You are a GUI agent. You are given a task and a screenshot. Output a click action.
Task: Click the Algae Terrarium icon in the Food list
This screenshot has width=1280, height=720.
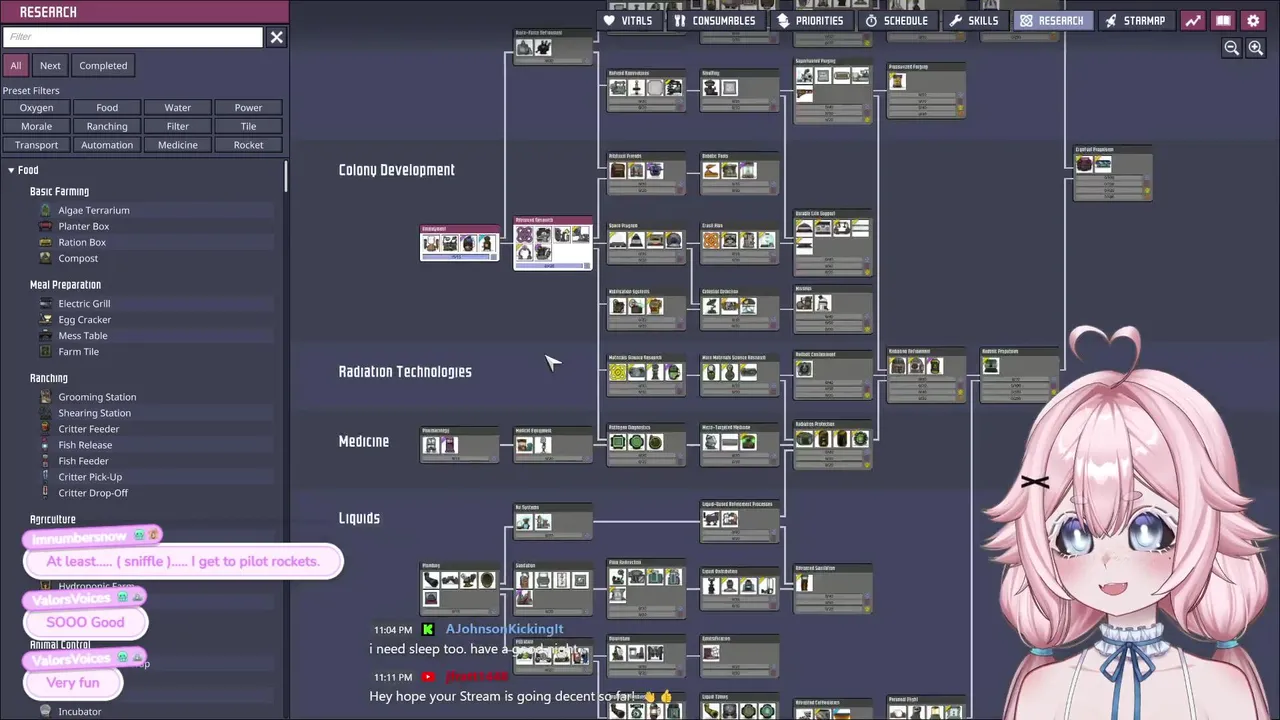click(45, 210)
